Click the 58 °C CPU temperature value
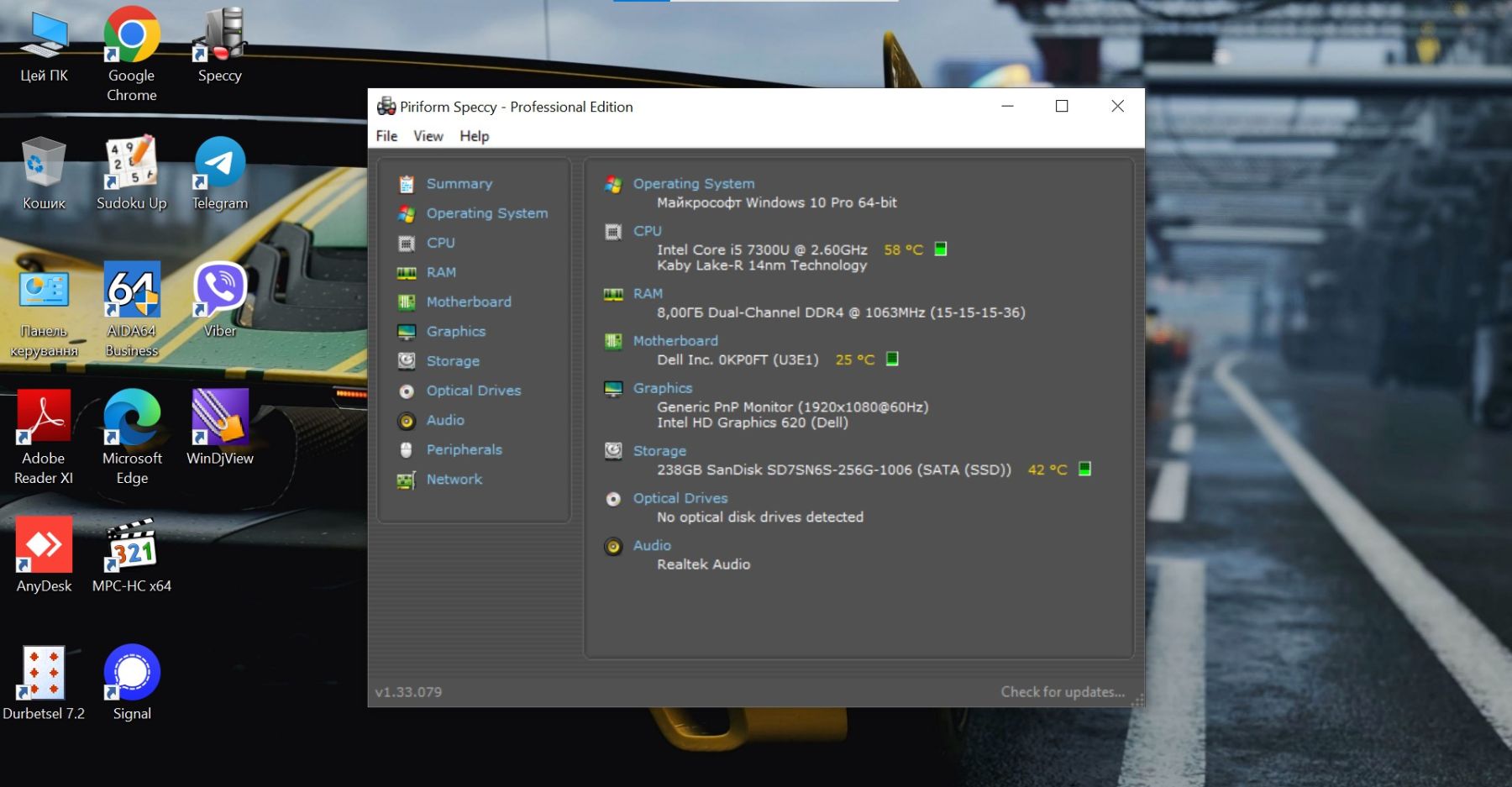The width and height of the screenshot is (1512, 787). click(x=904, y=249)
